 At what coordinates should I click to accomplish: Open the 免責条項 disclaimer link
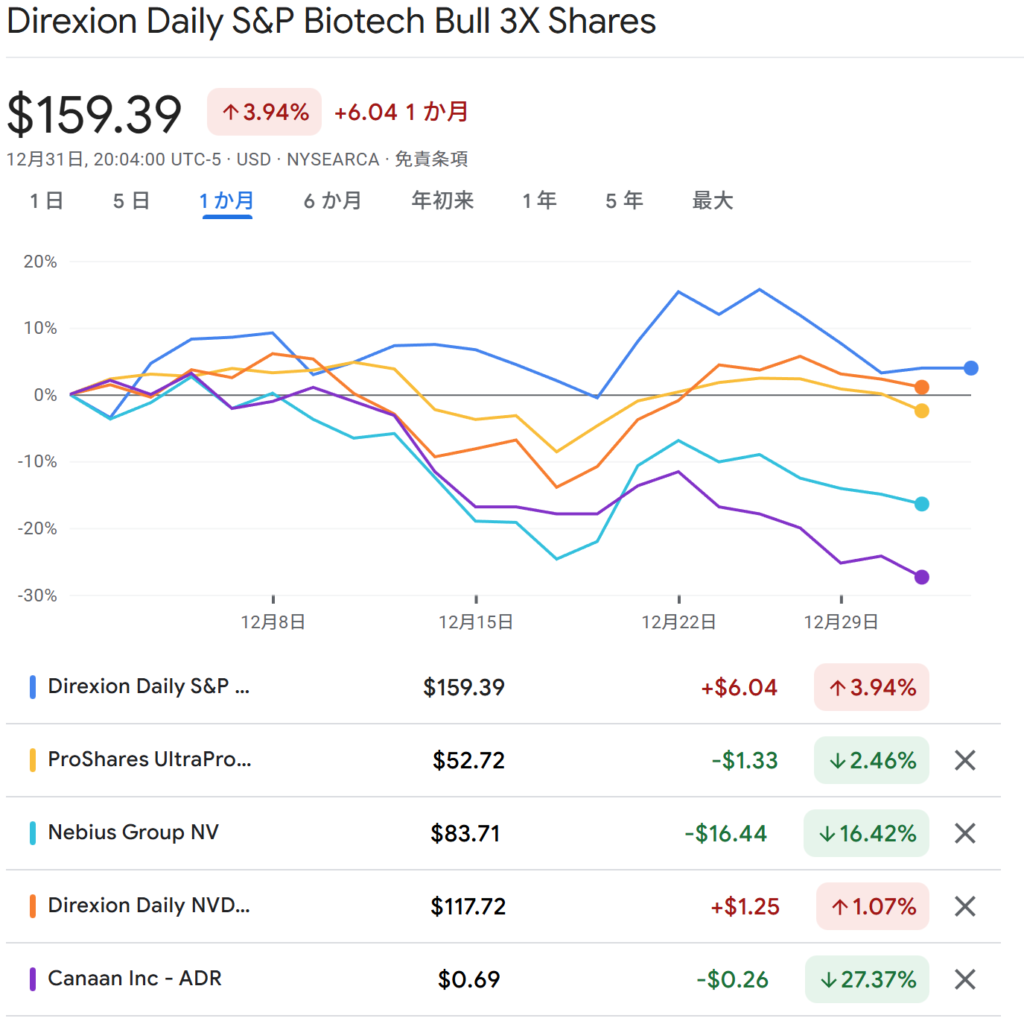[432, 159]
